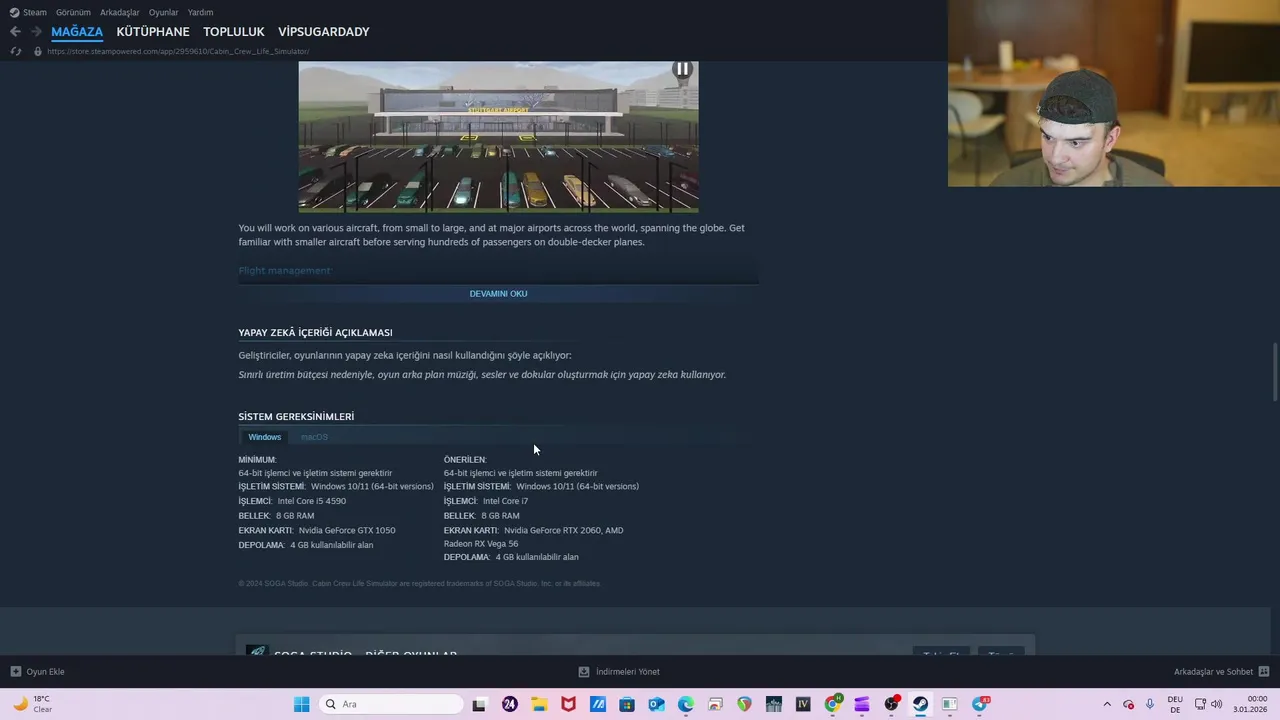
Task: Click the SİSTEM GEREKSİNİMLERİ heading
Action: coord(296,416)
